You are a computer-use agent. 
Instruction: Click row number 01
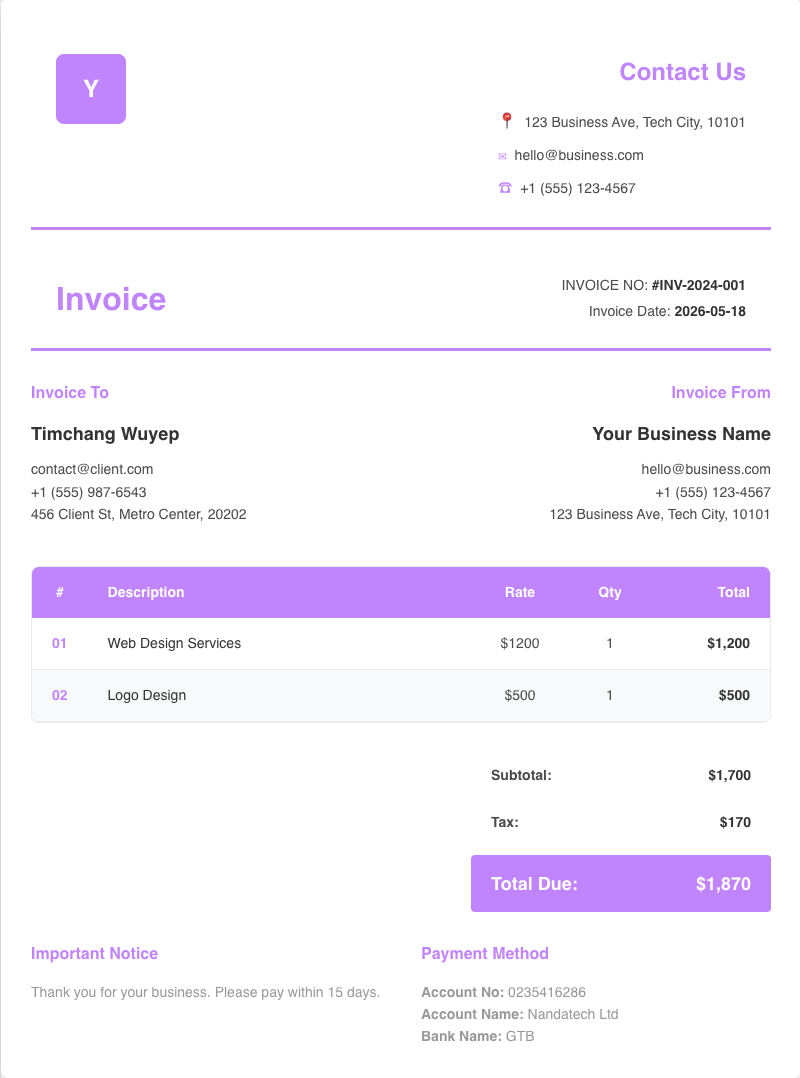60,644
